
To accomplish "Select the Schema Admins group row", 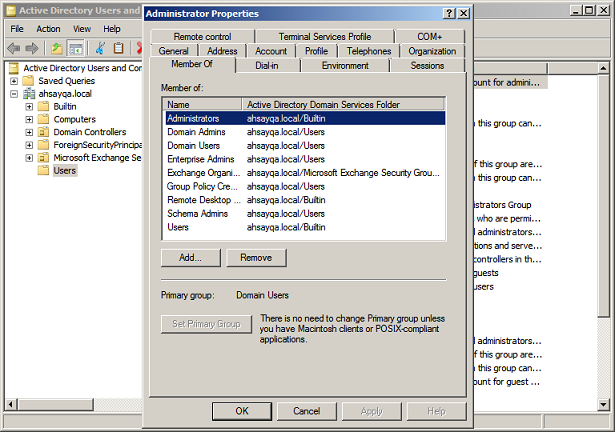I will [x=304, y=213].
